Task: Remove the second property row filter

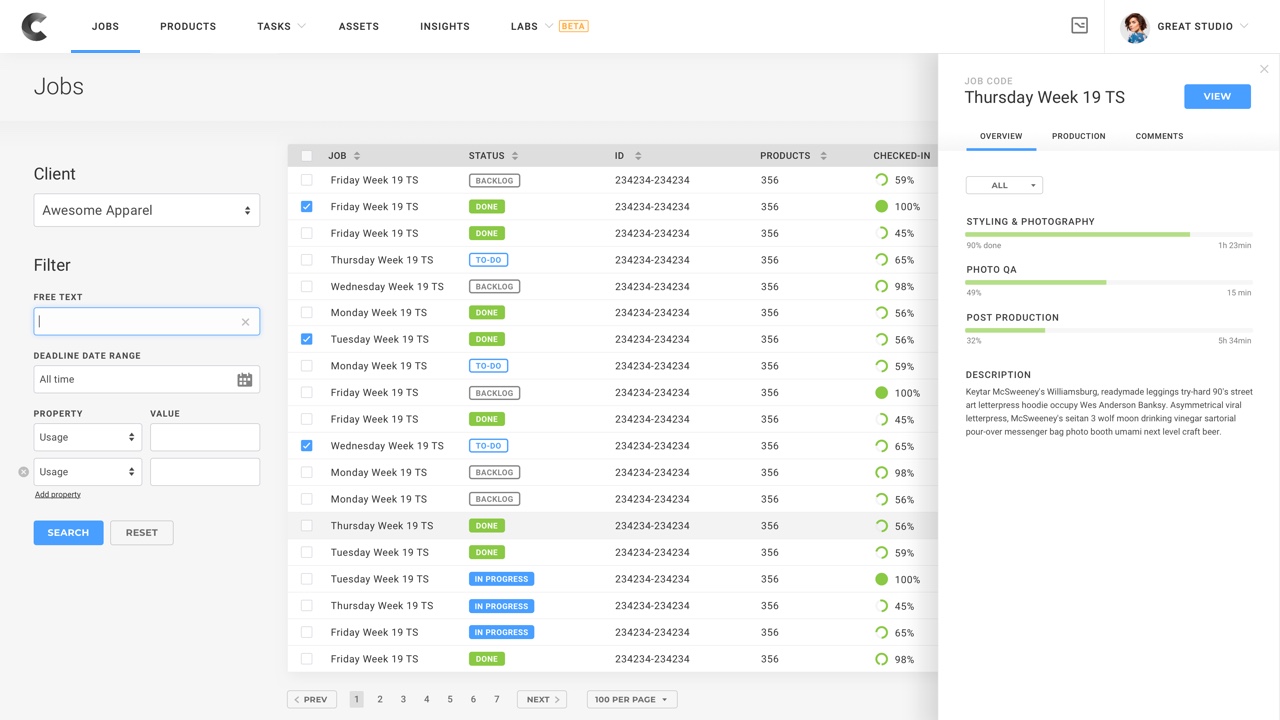Action: click(x=23, y=472)
